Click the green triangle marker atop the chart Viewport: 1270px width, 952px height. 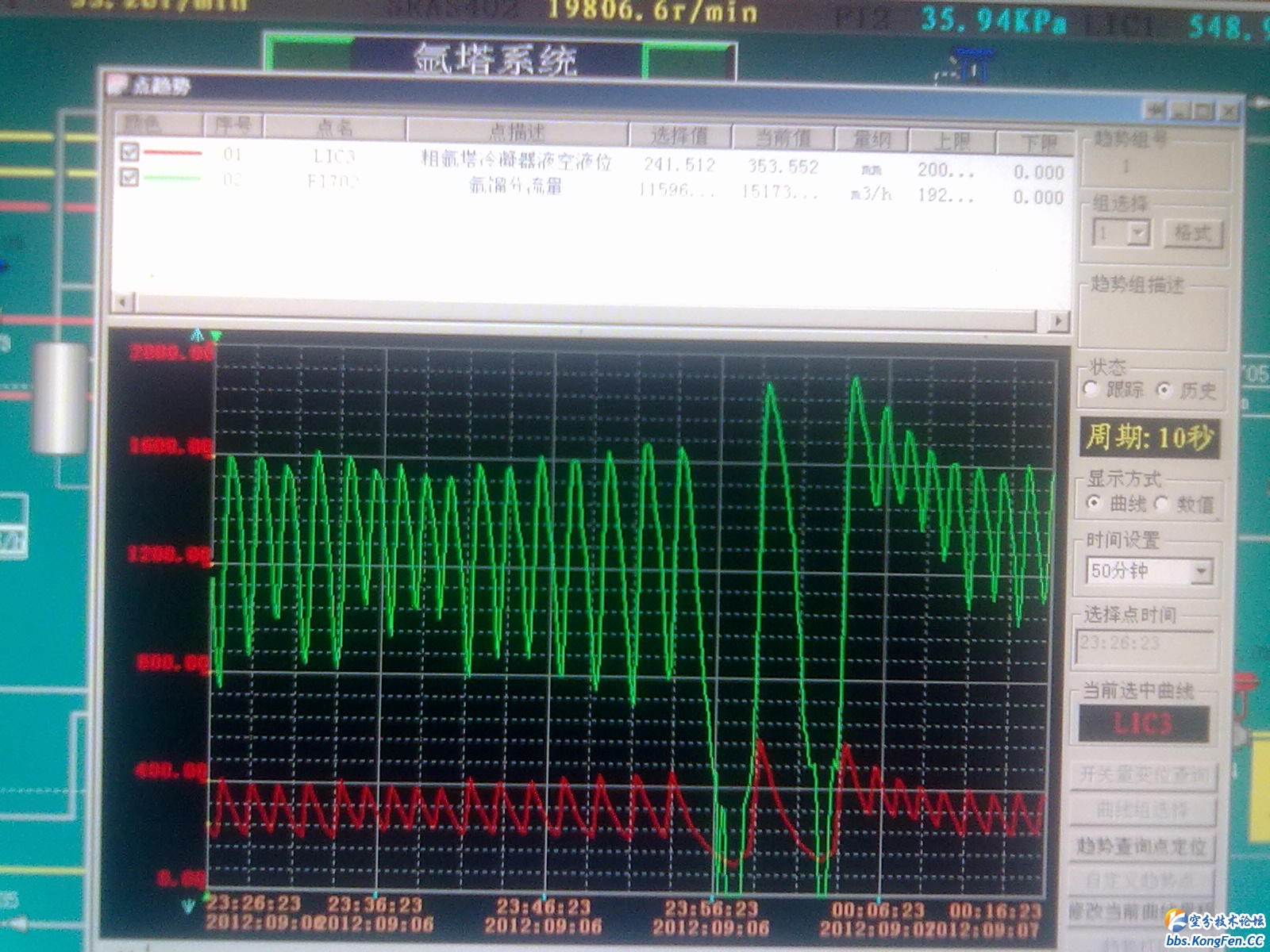point(215,336)
